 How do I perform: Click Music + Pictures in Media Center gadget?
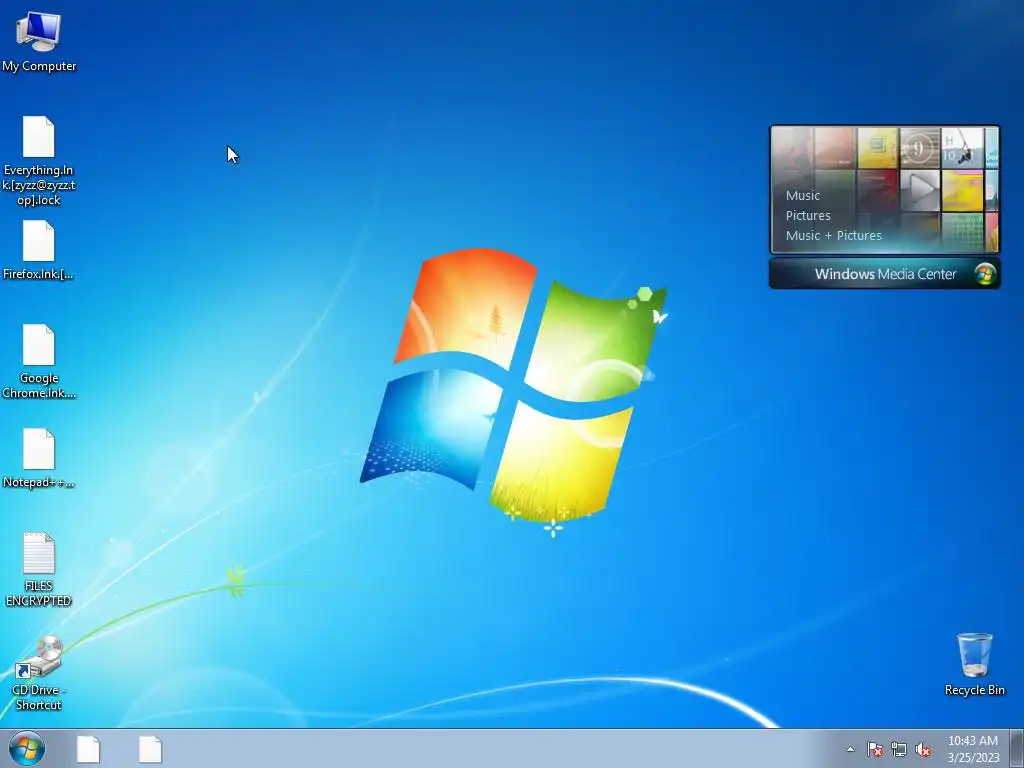click(833, 236)
